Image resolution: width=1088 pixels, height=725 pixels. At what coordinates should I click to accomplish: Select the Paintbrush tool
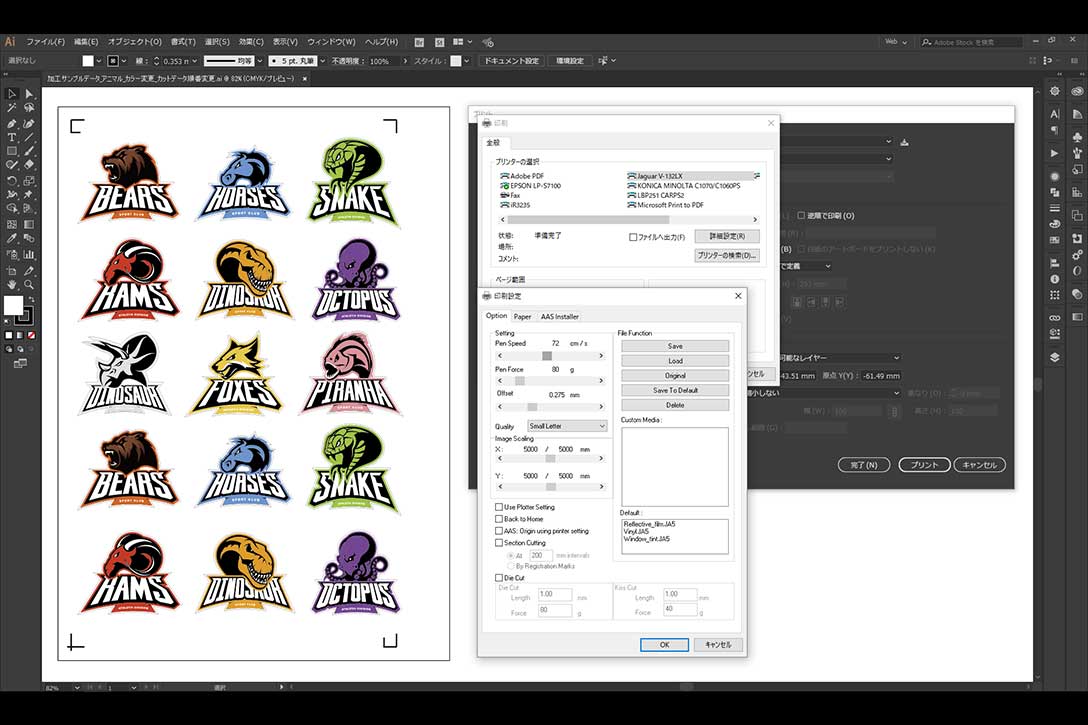[x=29, y=151]
